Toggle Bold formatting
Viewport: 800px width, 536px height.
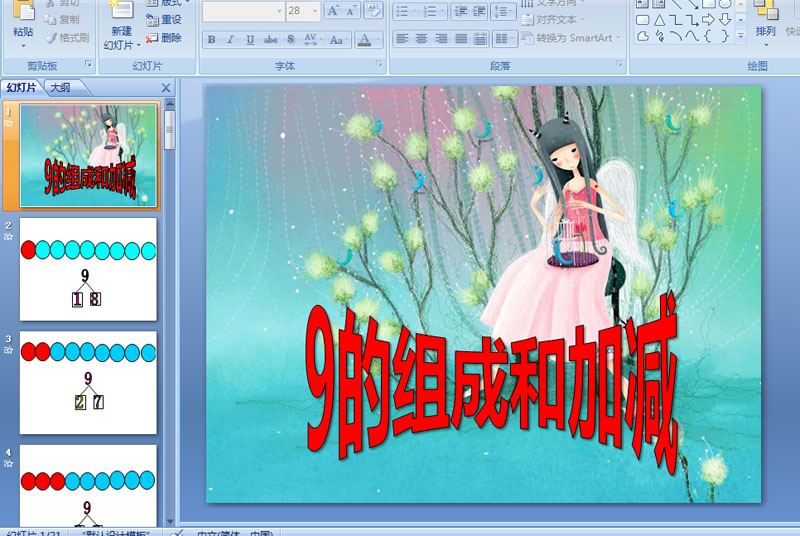click(x=212, y=39)
